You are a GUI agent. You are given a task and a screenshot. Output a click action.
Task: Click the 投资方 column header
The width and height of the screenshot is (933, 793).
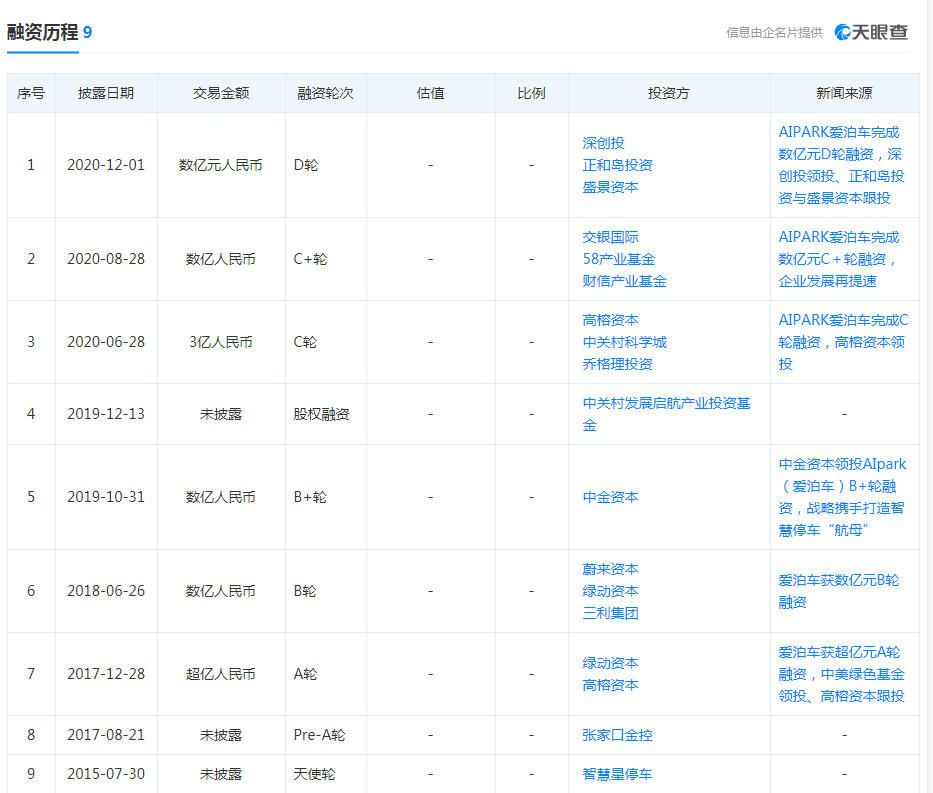(x=669, y=93)
